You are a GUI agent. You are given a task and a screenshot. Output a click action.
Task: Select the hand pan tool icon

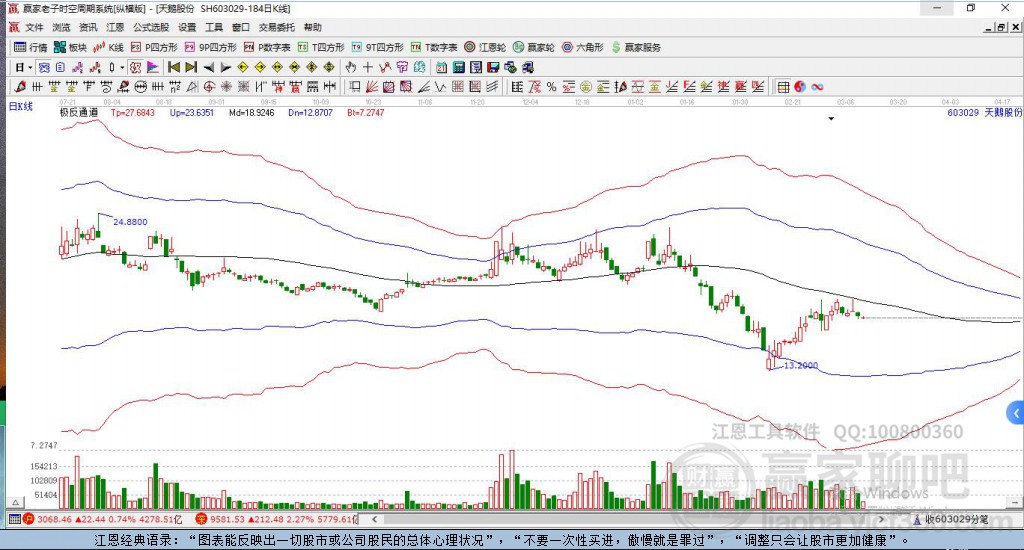click(351, 67)
